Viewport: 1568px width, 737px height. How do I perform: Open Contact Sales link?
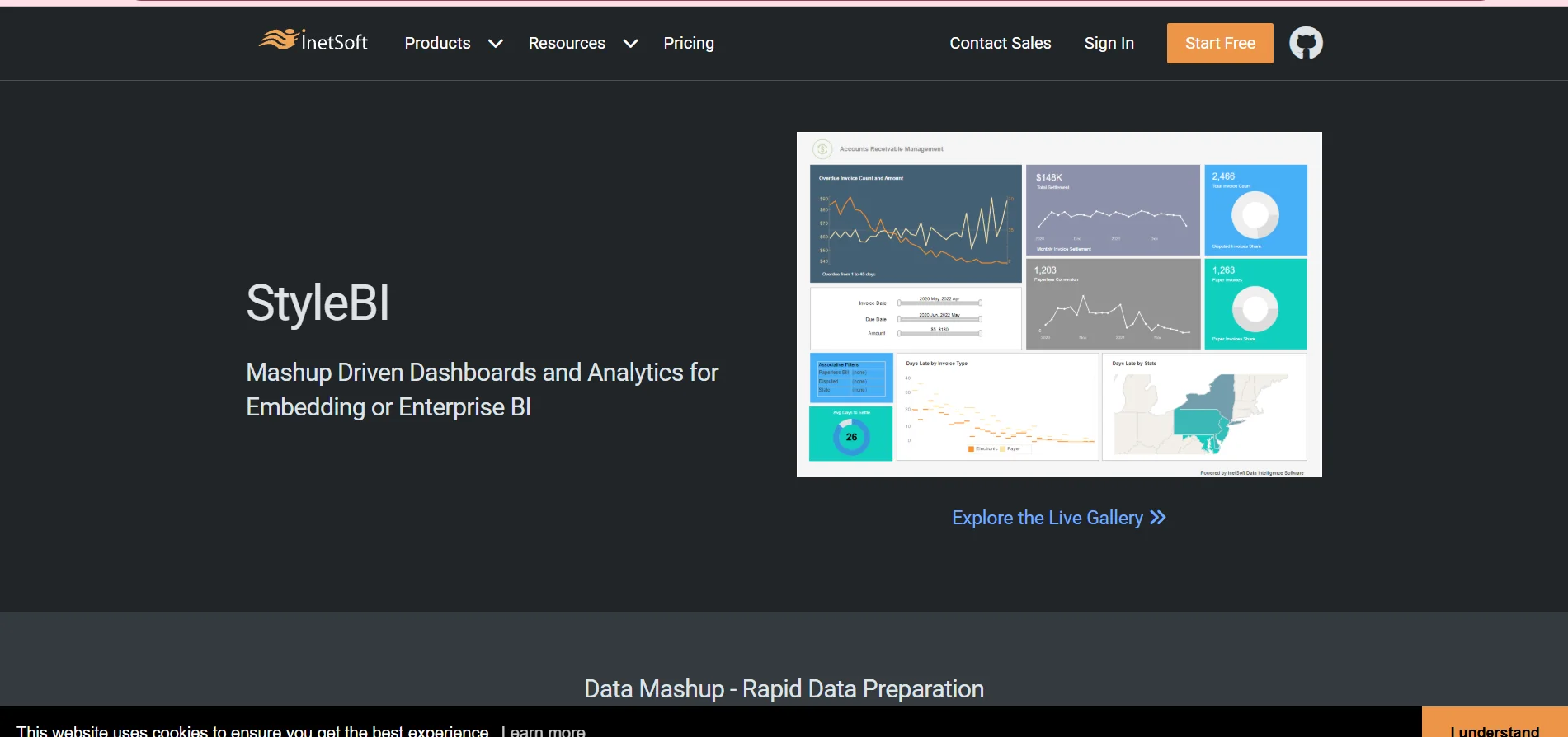click(1000, 43)
